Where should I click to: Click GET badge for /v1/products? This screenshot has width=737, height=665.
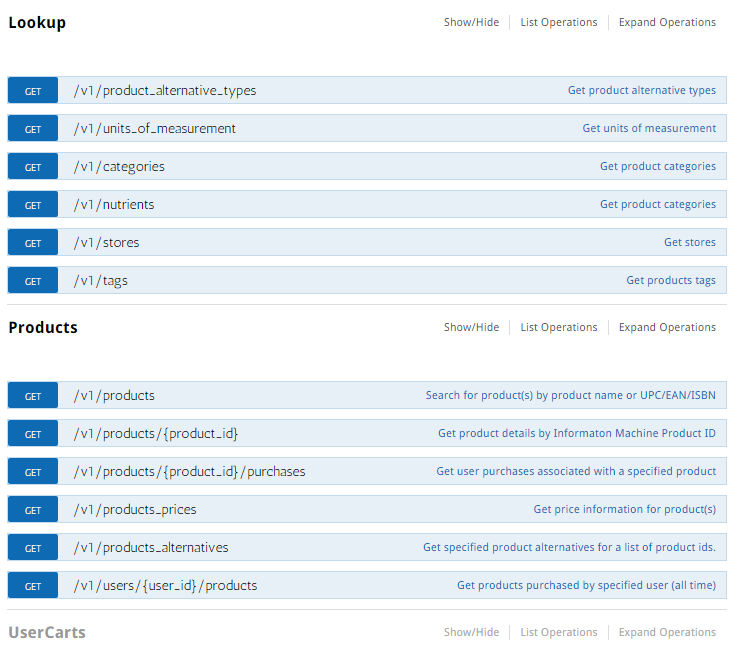[33, 395]
